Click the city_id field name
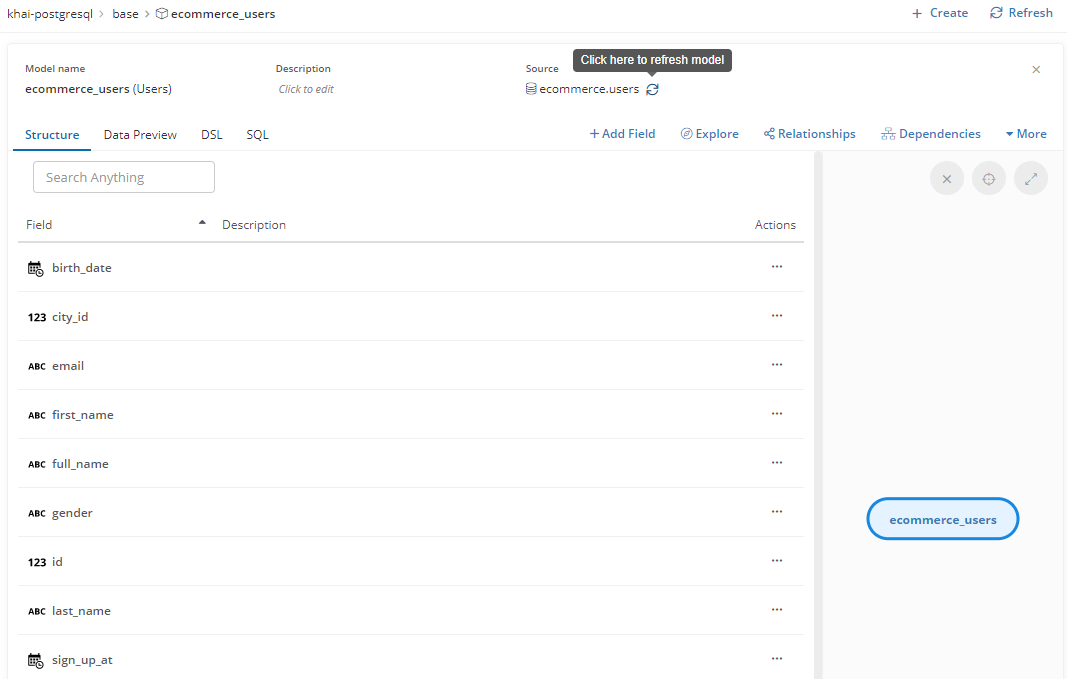Image resolution: width=1067 pixels, height=679 pixels. pos(70,317)
